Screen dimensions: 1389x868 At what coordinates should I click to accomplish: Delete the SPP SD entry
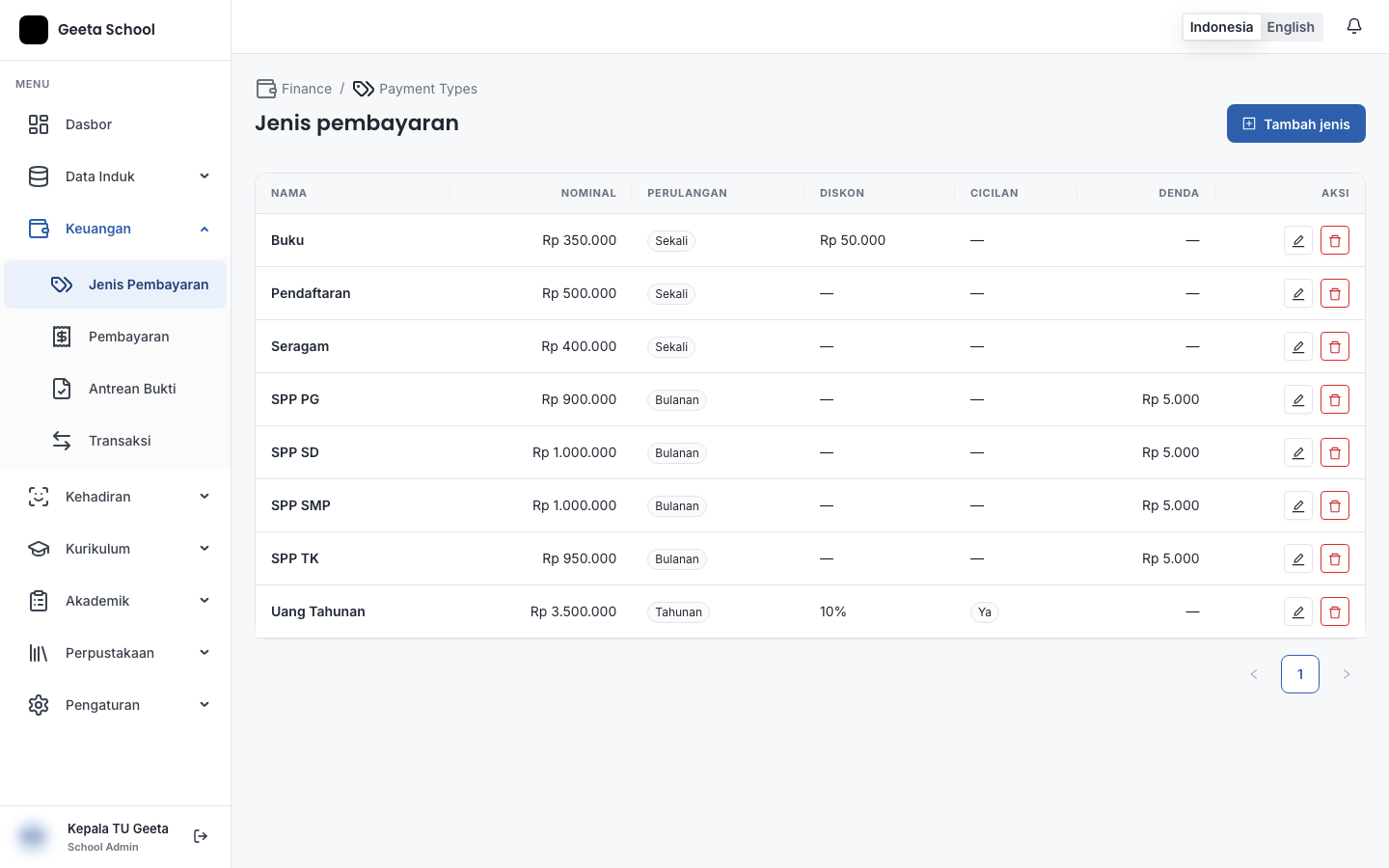tap(1335, 452)
